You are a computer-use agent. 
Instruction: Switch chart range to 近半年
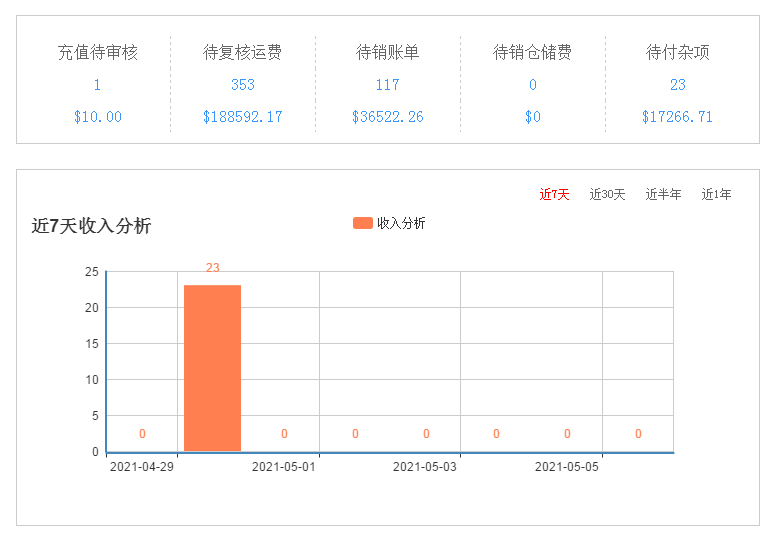(663, 194)
